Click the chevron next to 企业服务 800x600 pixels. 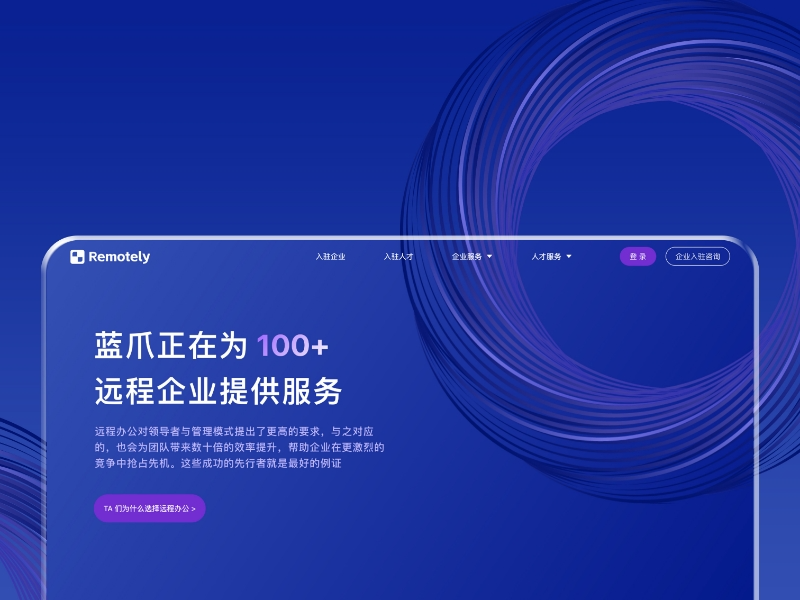point(490,256)
